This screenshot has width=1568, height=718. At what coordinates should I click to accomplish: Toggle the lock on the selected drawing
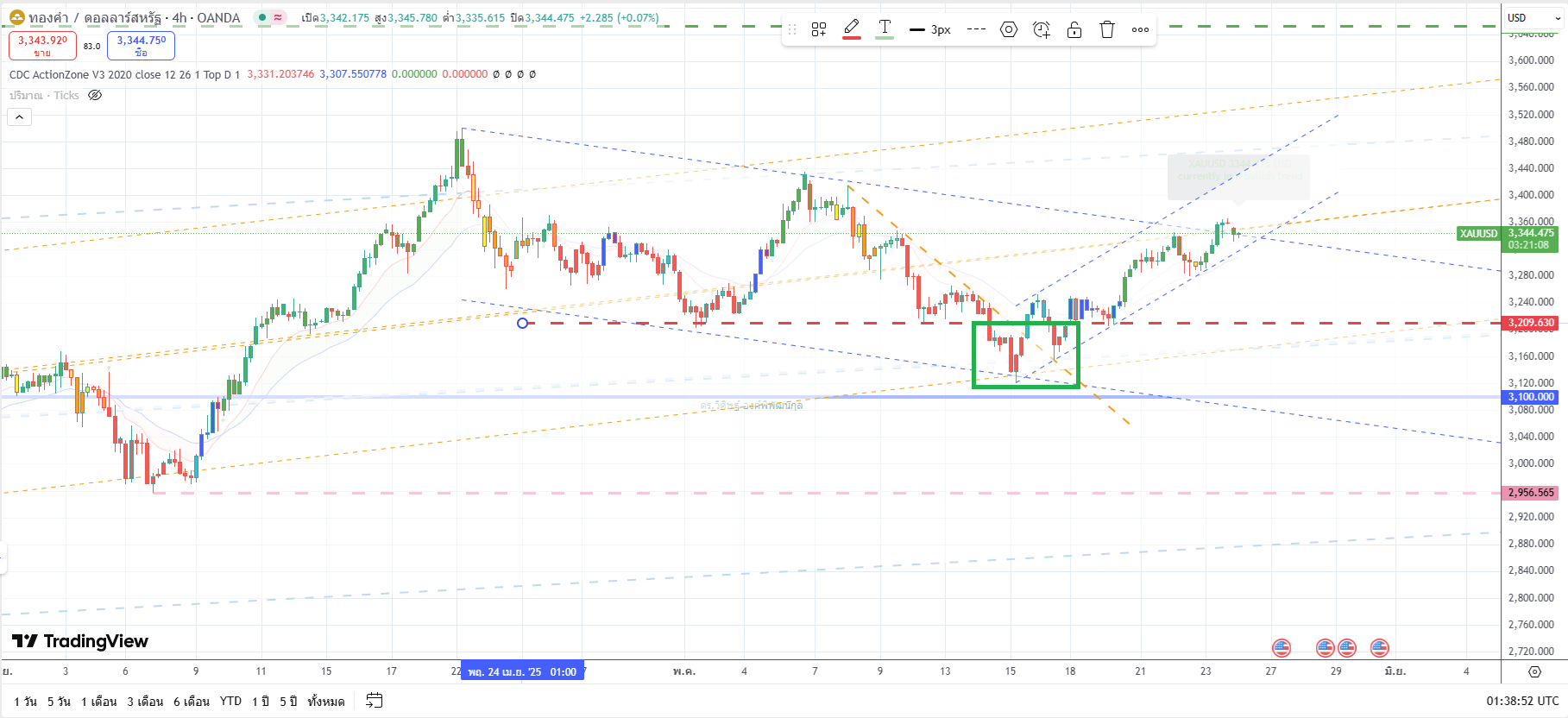coord(1074,29)
